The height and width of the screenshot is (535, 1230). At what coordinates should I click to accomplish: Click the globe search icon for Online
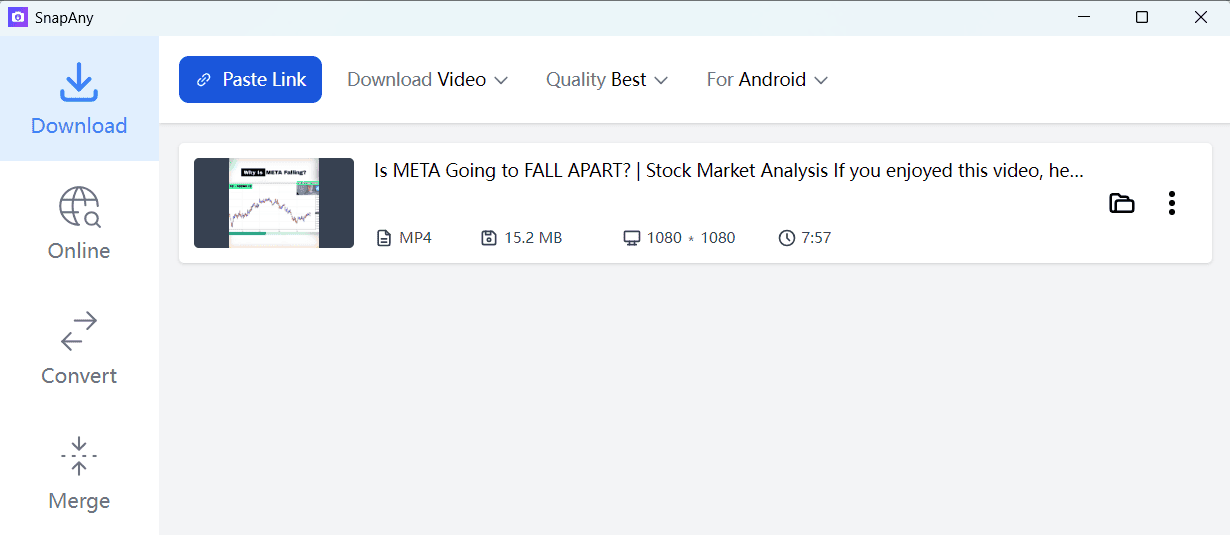79,207
